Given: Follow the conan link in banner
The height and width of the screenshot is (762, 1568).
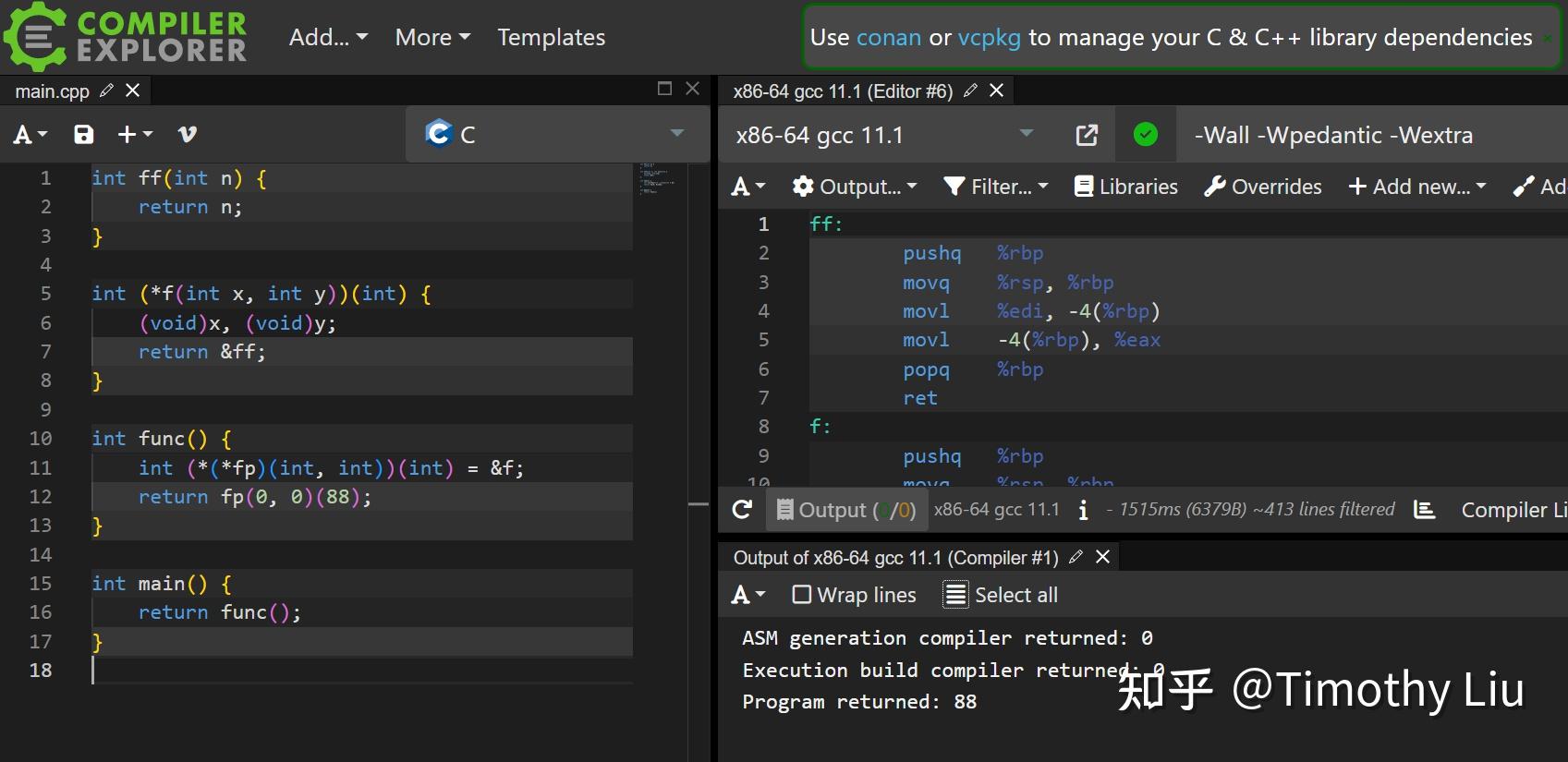Looking at the screenshot, I should pos(889,38).
